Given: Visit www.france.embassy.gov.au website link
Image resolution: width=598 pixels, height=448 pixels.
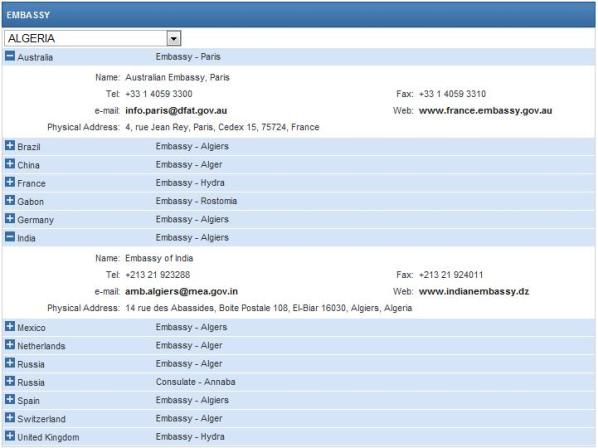Looking at the screenshot, I should coord(485,111).
